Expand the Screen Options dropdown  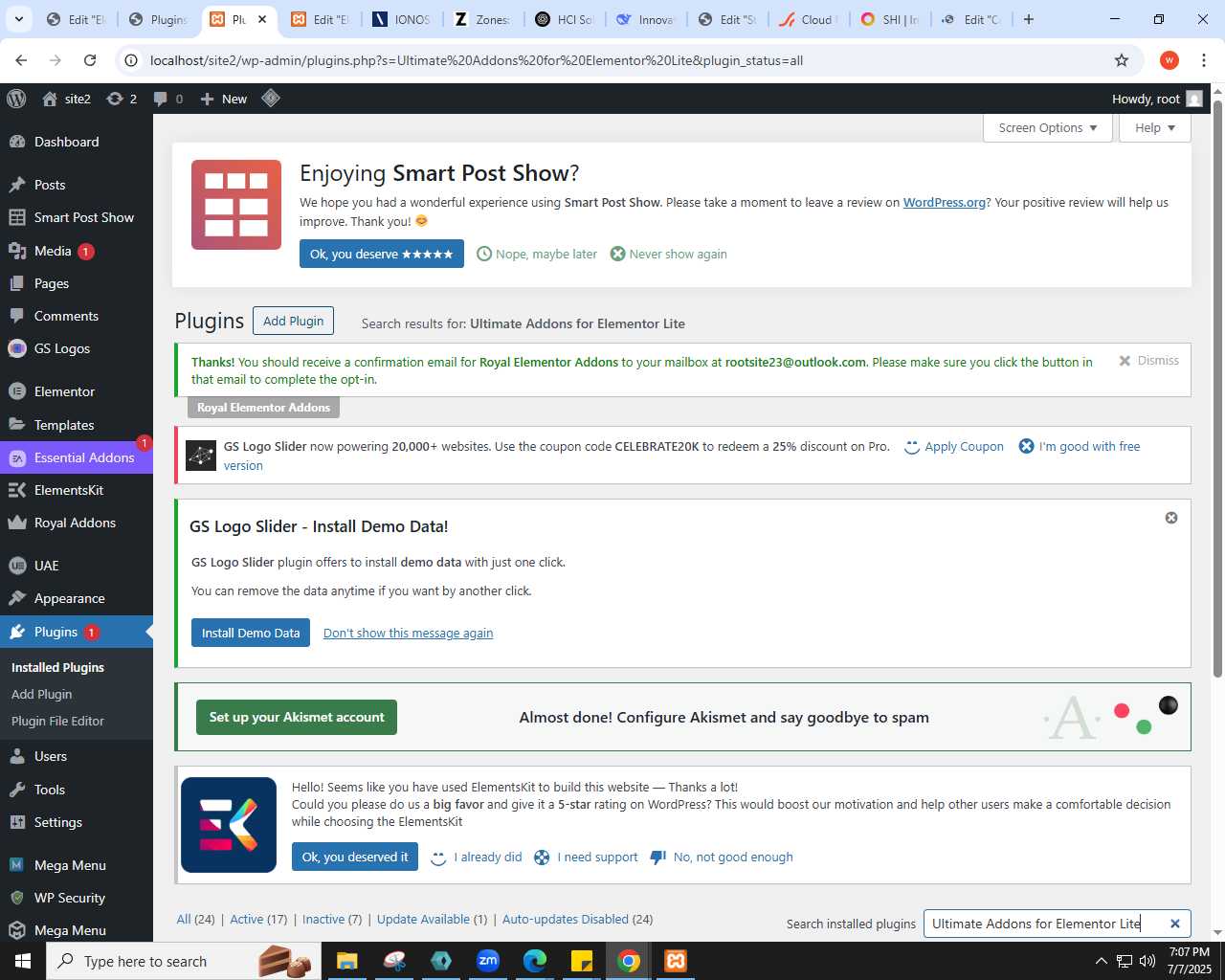click(x=1048, y=127)
